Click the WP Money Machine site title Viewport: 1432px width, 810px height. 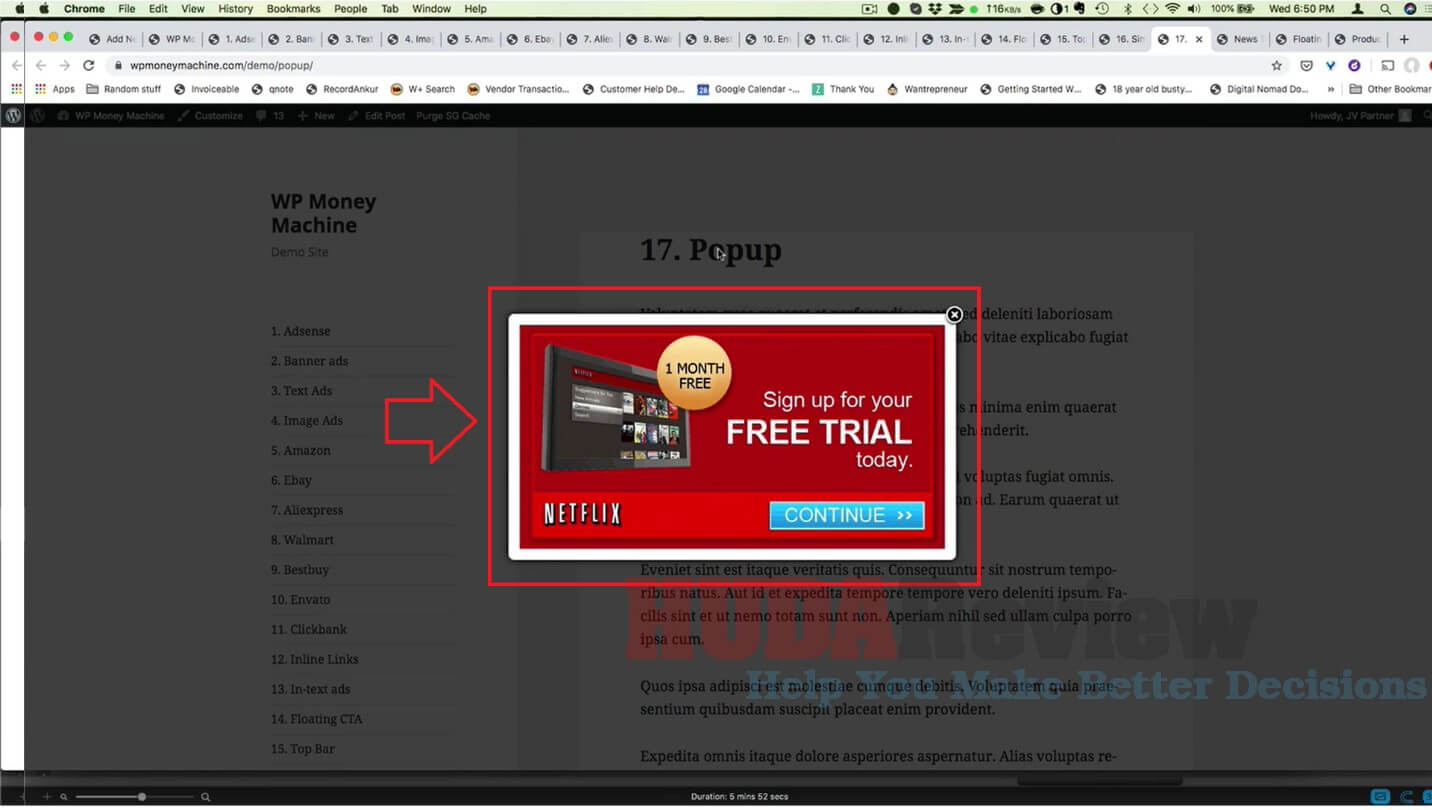[323, 213]
